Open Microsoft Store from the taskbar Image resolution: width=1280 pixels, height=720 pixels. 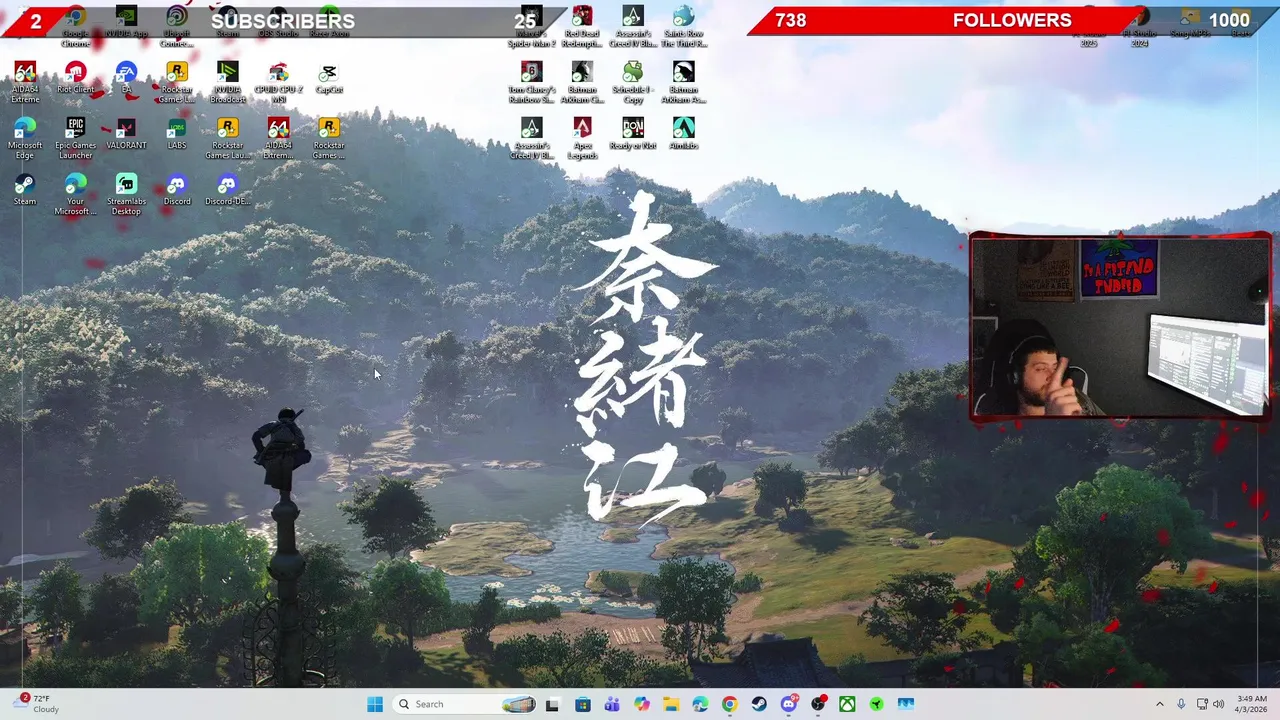[583, 704]
